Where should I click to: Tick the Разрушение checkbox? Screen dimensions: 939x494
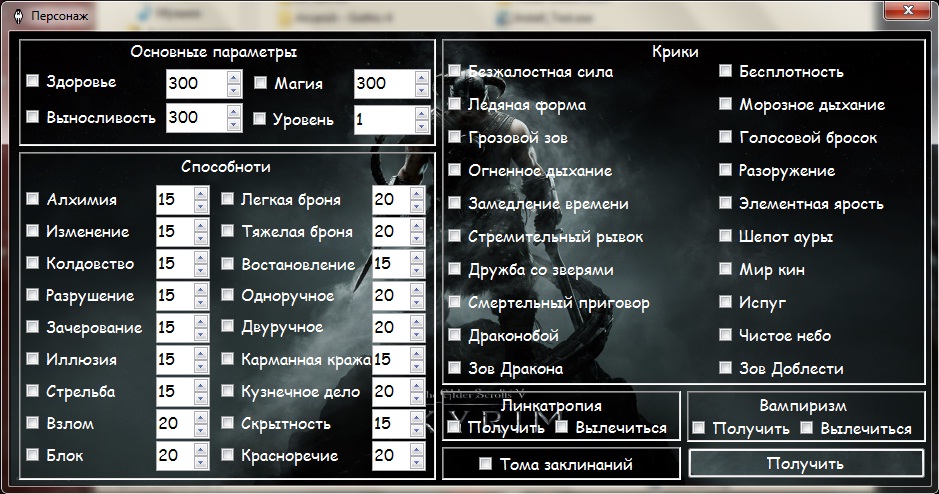pyautogui.click(x=33, y=294)
